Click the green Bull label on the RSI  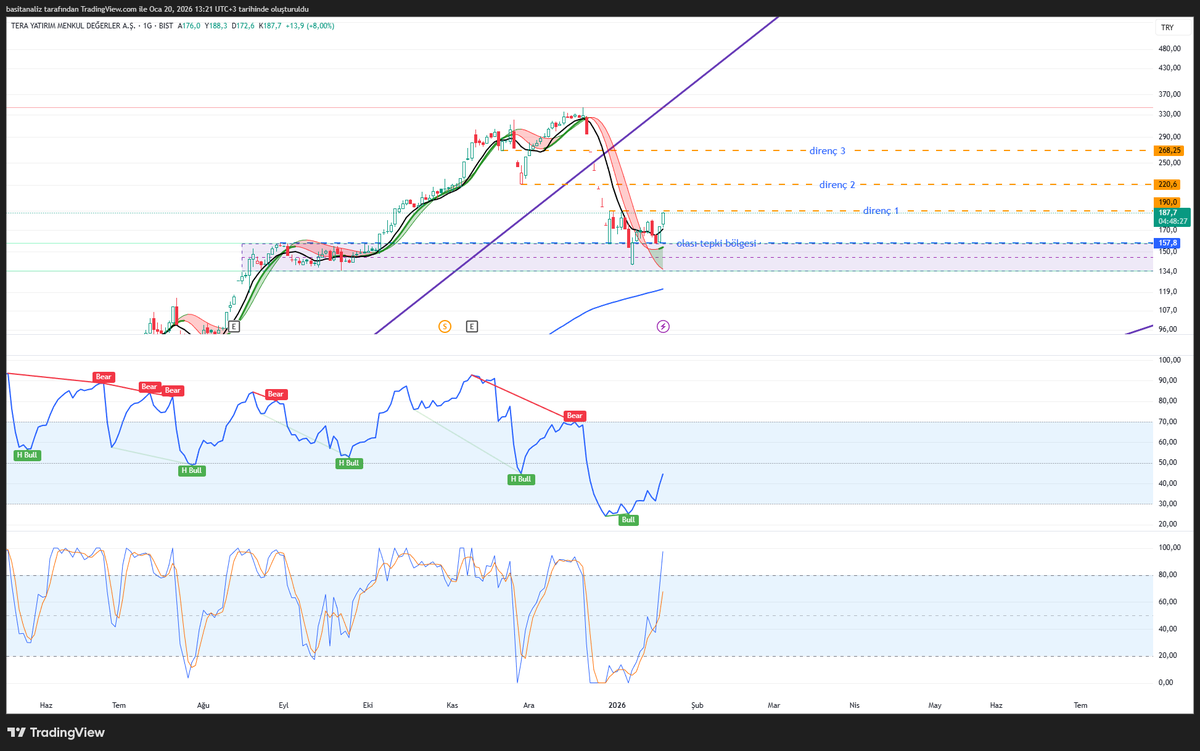pyautogui.click(x=628, y=520)
